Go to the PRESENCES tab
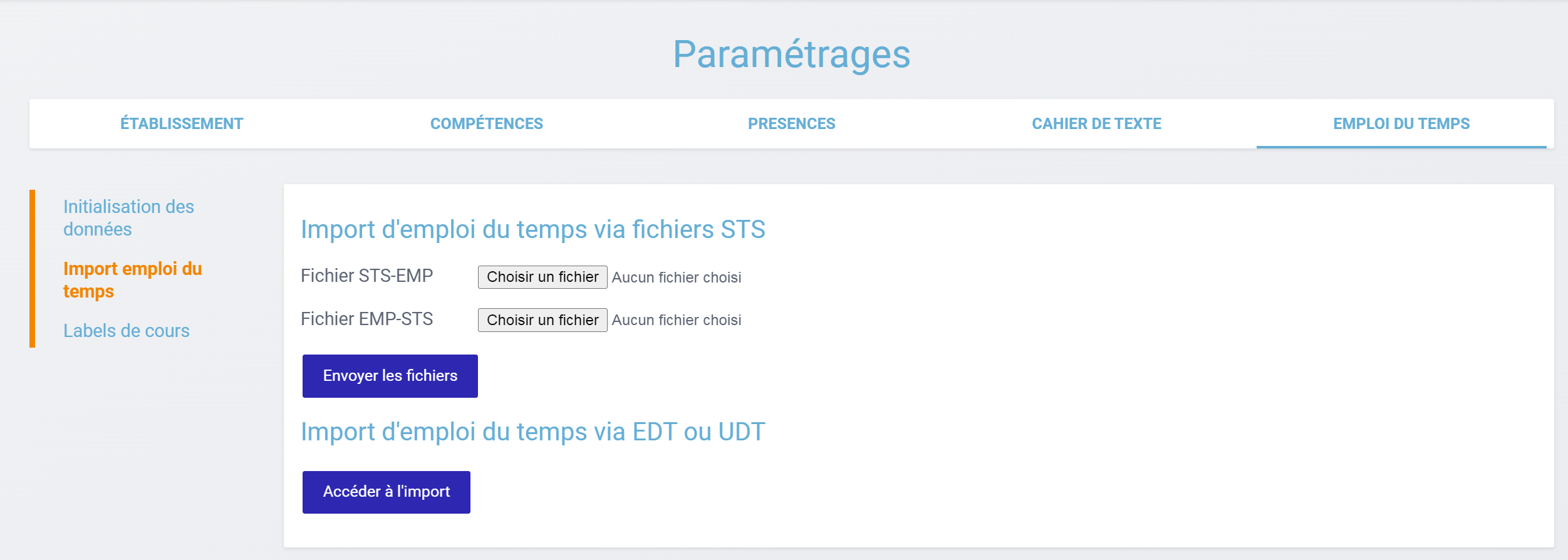The height and width of the screenshot is (560, 1568). (791, 123)
